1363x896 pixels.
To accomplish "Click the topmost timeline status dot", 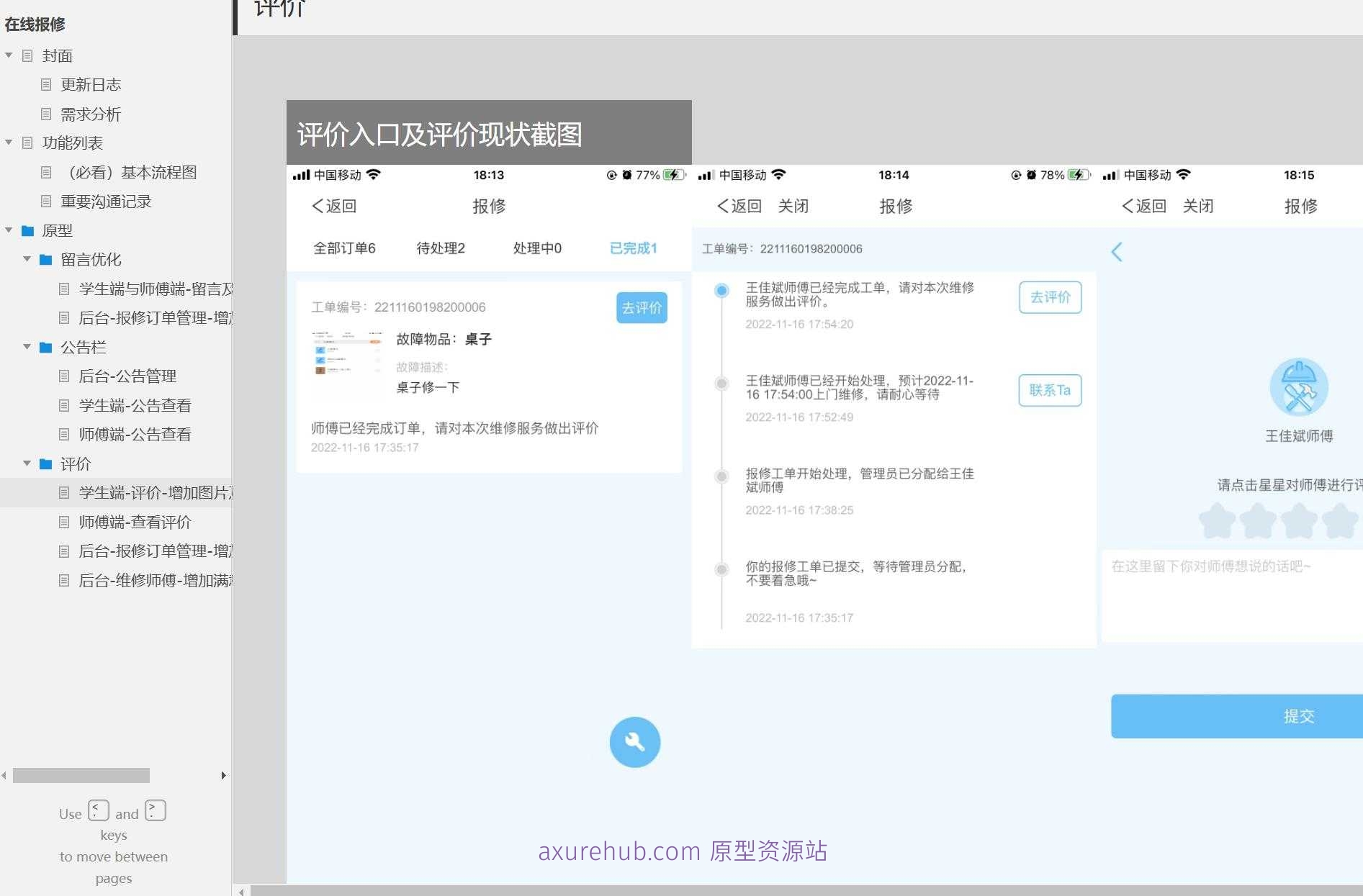I will 721,291.
